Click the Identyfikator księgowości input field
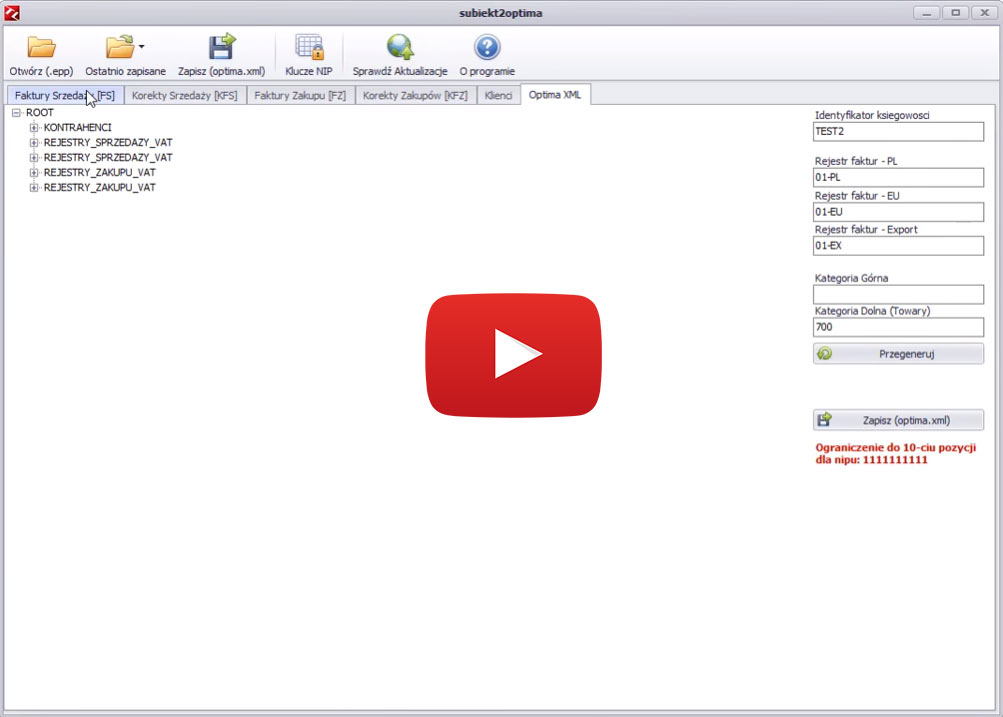1003x717 pixels. [898, 131]
